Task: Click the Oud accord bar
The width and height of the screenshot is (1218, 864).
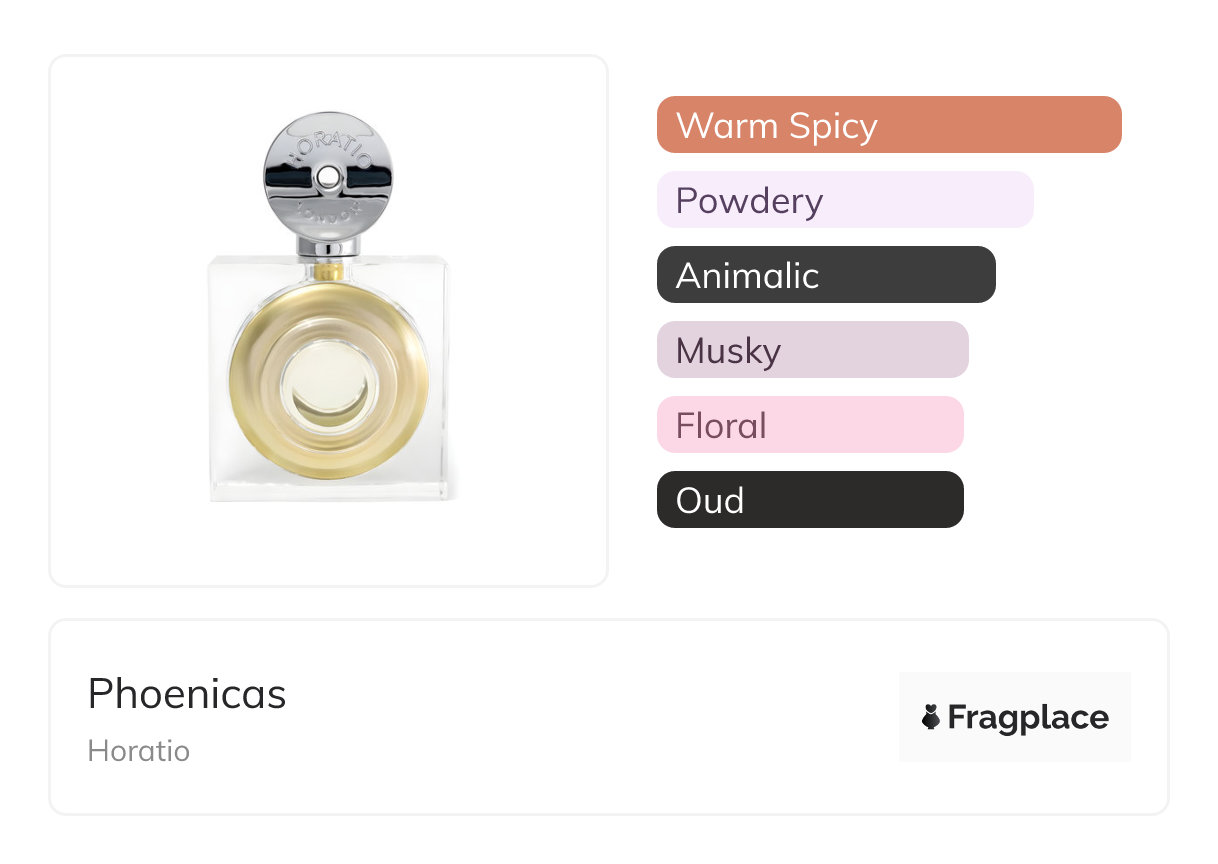Action: (810, 500)
